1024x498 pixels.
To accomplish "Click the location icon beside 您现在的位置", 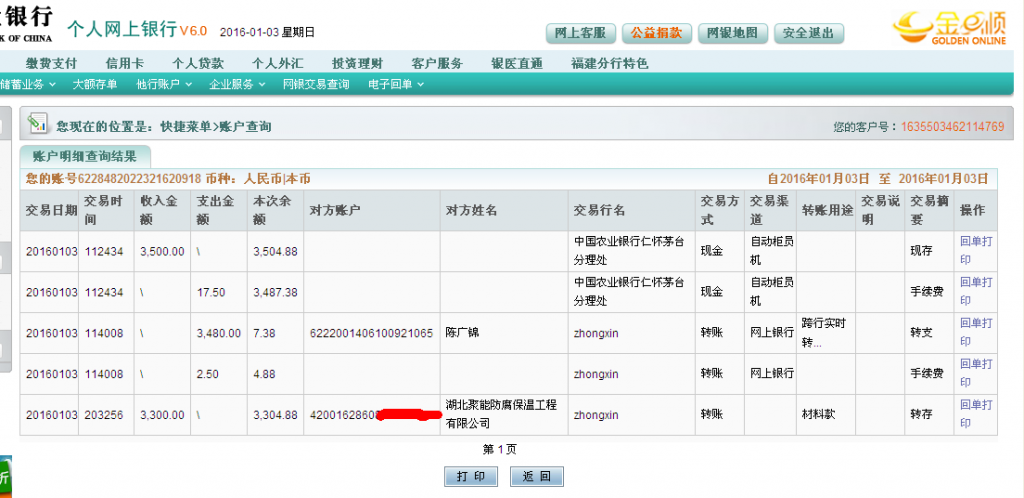I will pyautogui.click(x=38, y=124).
